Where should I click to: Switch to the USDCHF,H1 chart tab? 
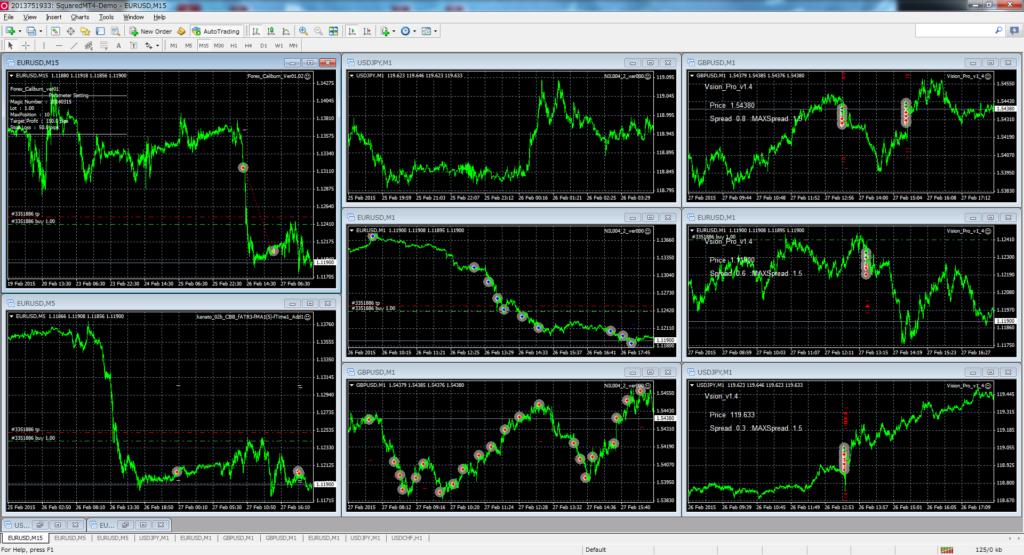click(400, 538)
